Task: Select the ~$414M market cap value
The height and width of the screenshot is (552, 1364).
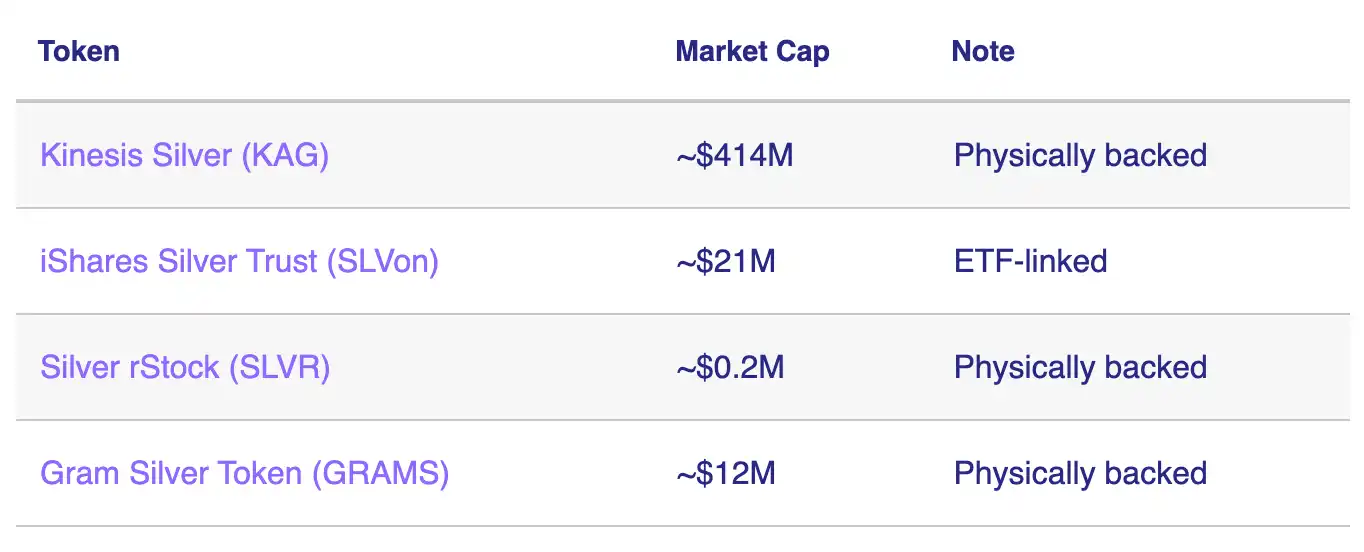Action: [x=734, y=156]
